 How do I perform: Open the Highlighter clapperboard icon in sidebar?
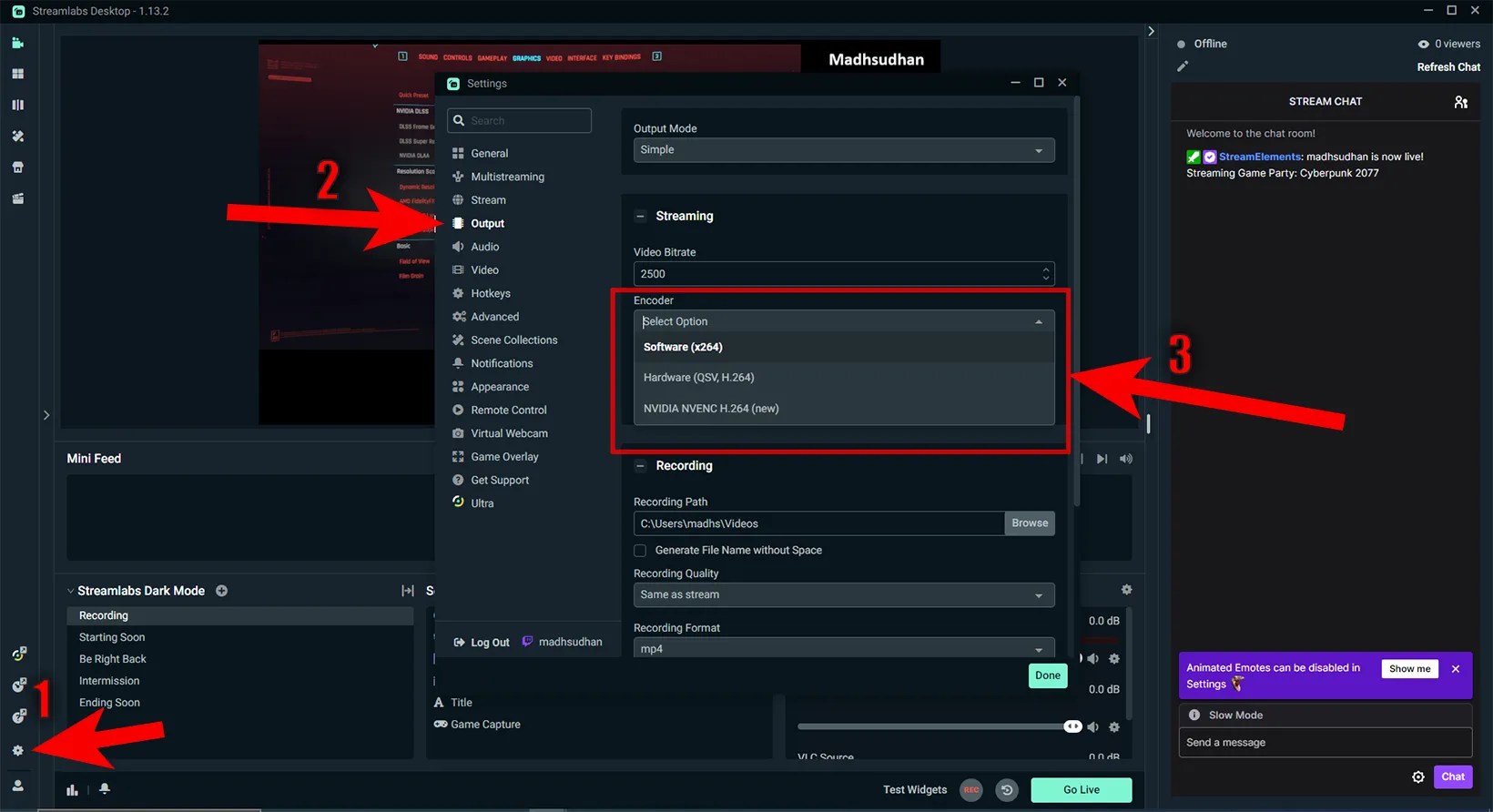point(17,198)
